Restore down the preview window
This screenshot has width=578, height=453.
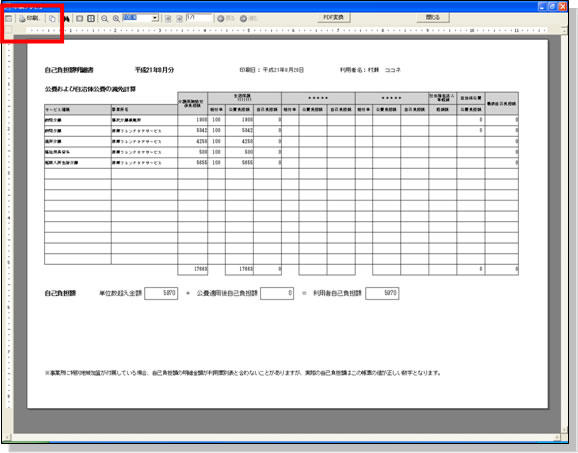(x=552, y=6)
